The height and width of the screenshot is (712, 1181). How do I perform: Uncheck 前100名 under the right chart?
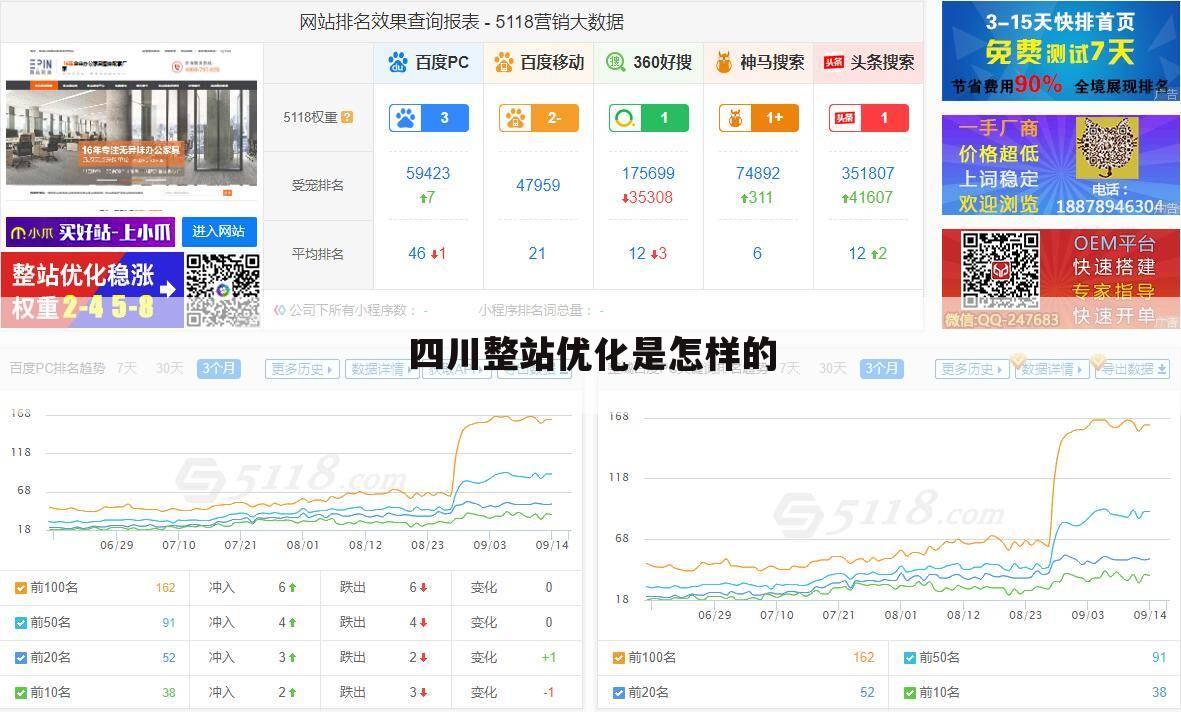coord(619,658)
